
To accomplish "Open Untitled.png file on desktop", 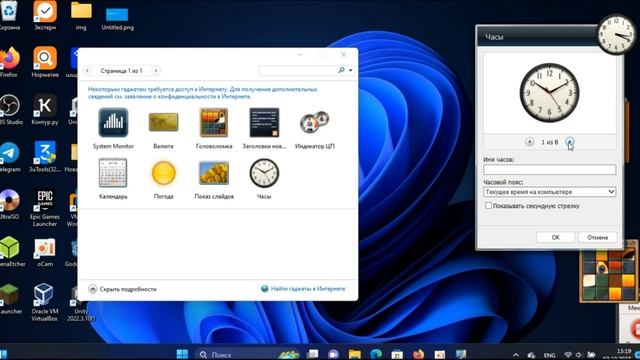I will [117, 18].
